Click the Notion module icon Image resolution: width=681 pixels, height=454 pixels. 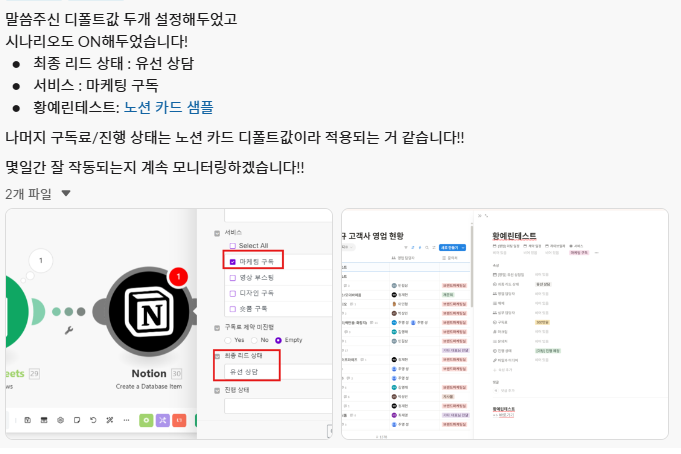pyautogui.click(x=149, y=312)
